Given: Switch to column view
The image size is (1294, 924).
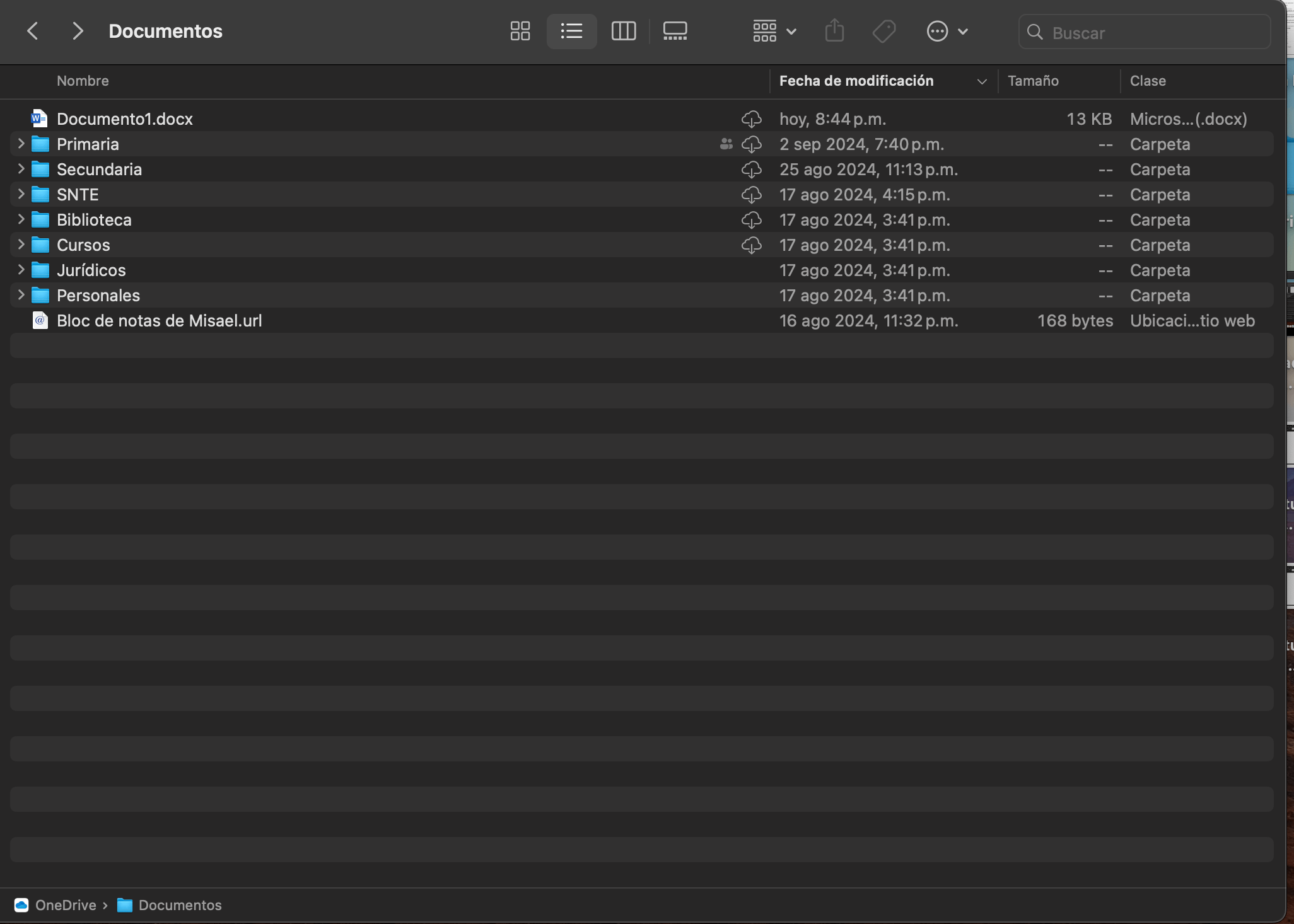Looking at the screenshot, I should 623,31.
